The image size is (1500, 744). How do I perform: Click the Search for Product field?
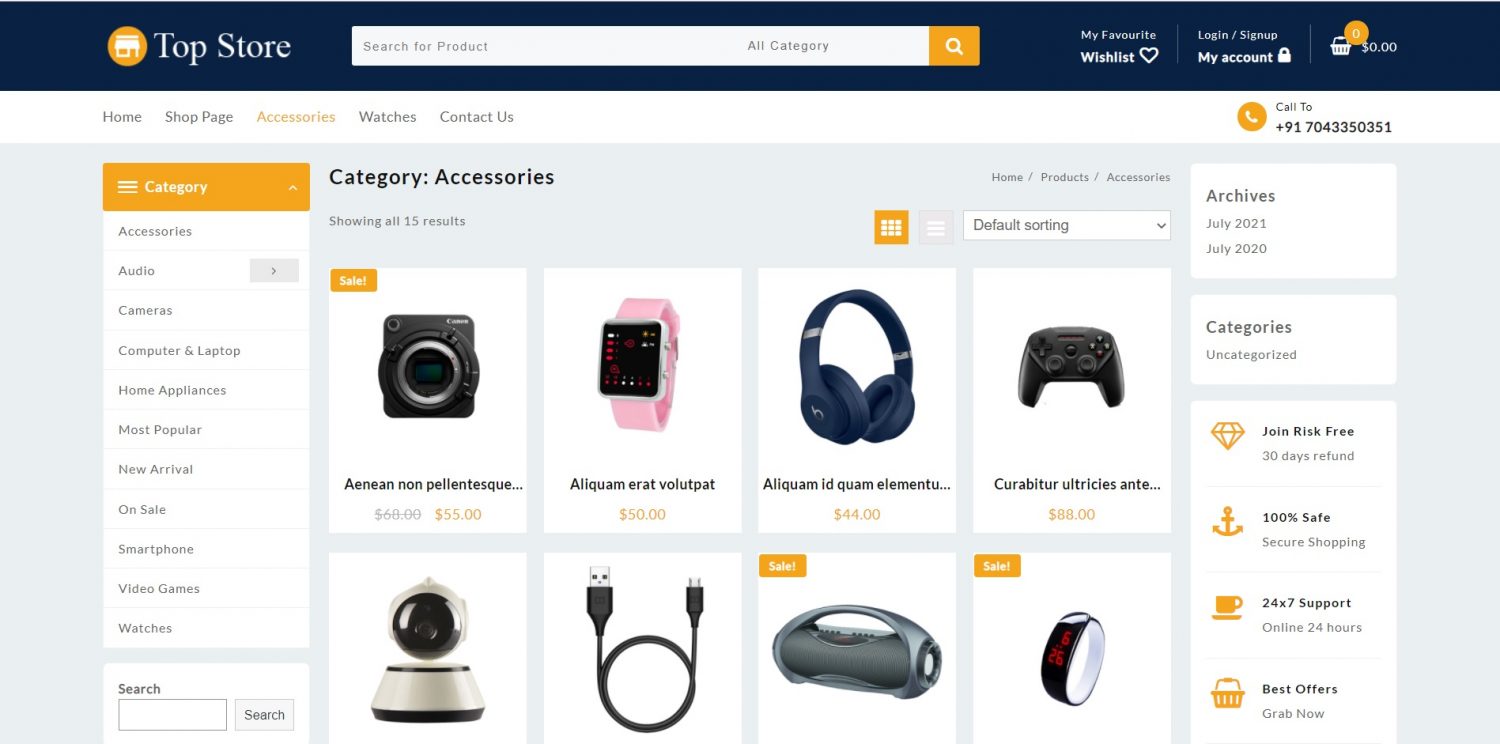pos(544,46)
